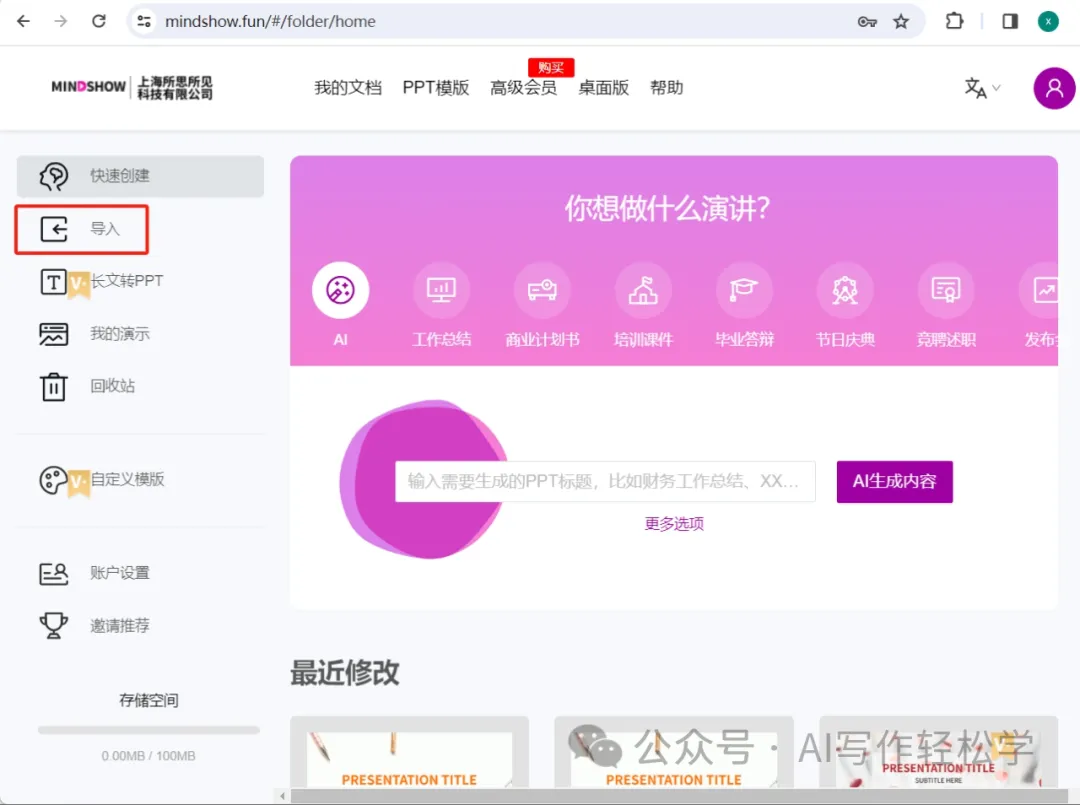Open the profile avatar menu
Image resolution: width=1080 pixels, height=805 pixels.
click(x=1054, y=88)
